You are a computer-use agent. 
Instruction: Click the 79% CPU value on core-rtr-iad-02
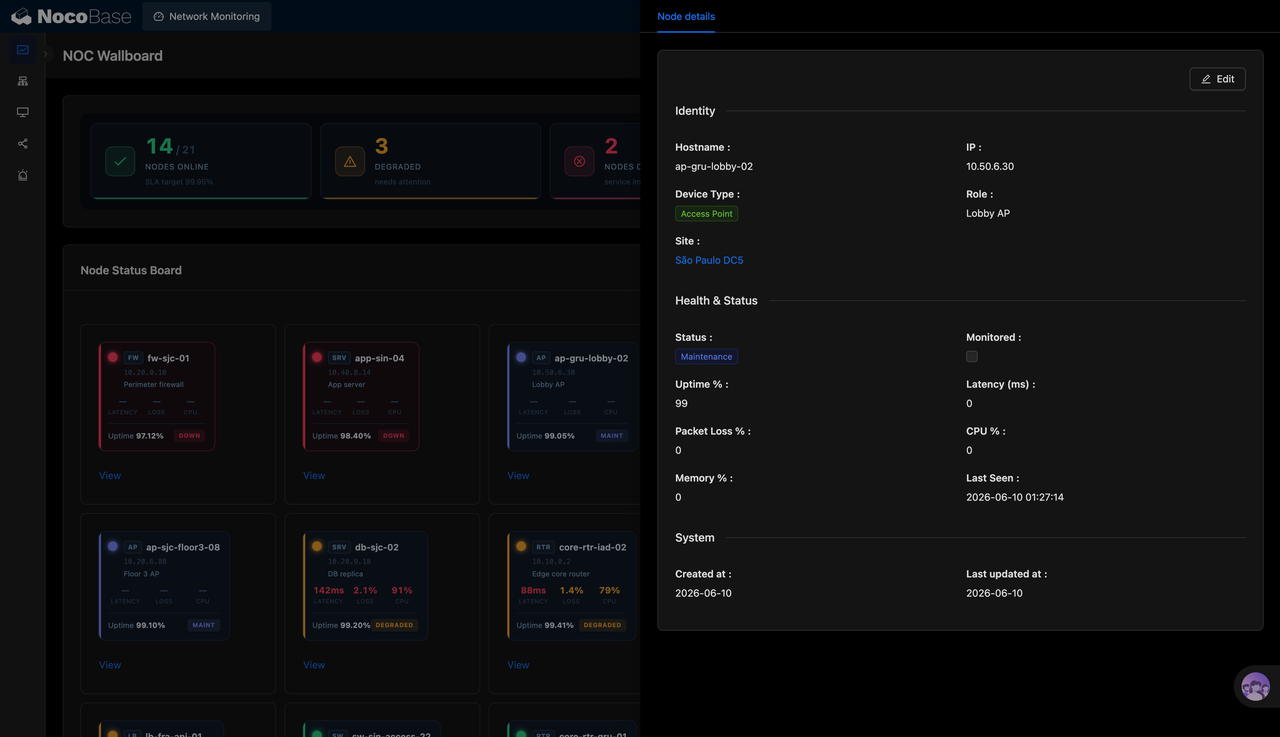click(x=609, y=590)
